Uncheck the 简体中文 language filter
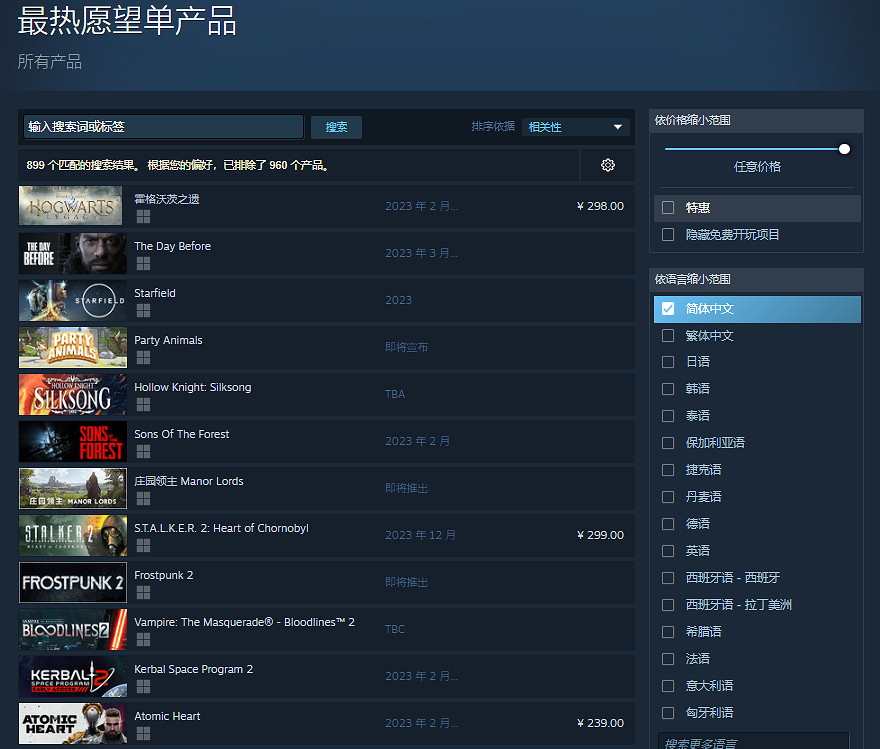Screen dimensions: 880x749 668,309
